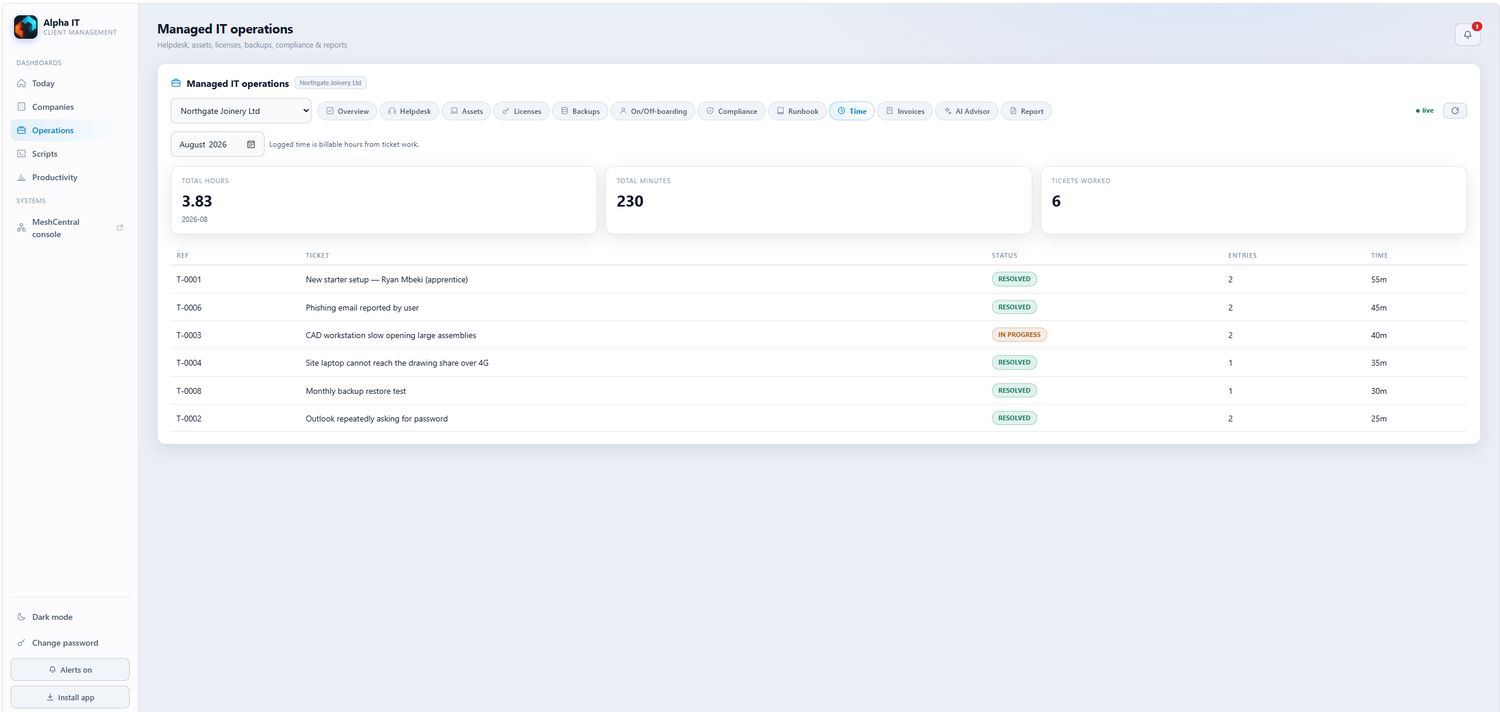Click the Scripts terminal icon in the sidebar
This screenshot has width=1500, height=712.
click(x=22, y=153)
